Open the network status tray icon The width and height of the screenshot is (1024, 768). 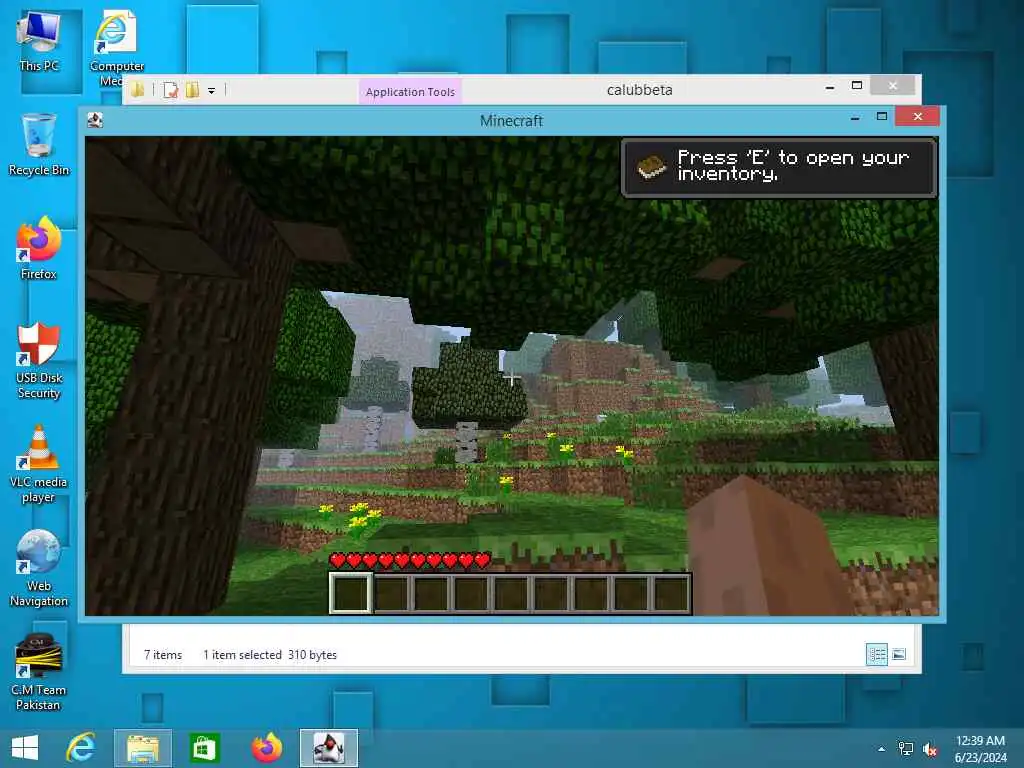click(905, 749)
